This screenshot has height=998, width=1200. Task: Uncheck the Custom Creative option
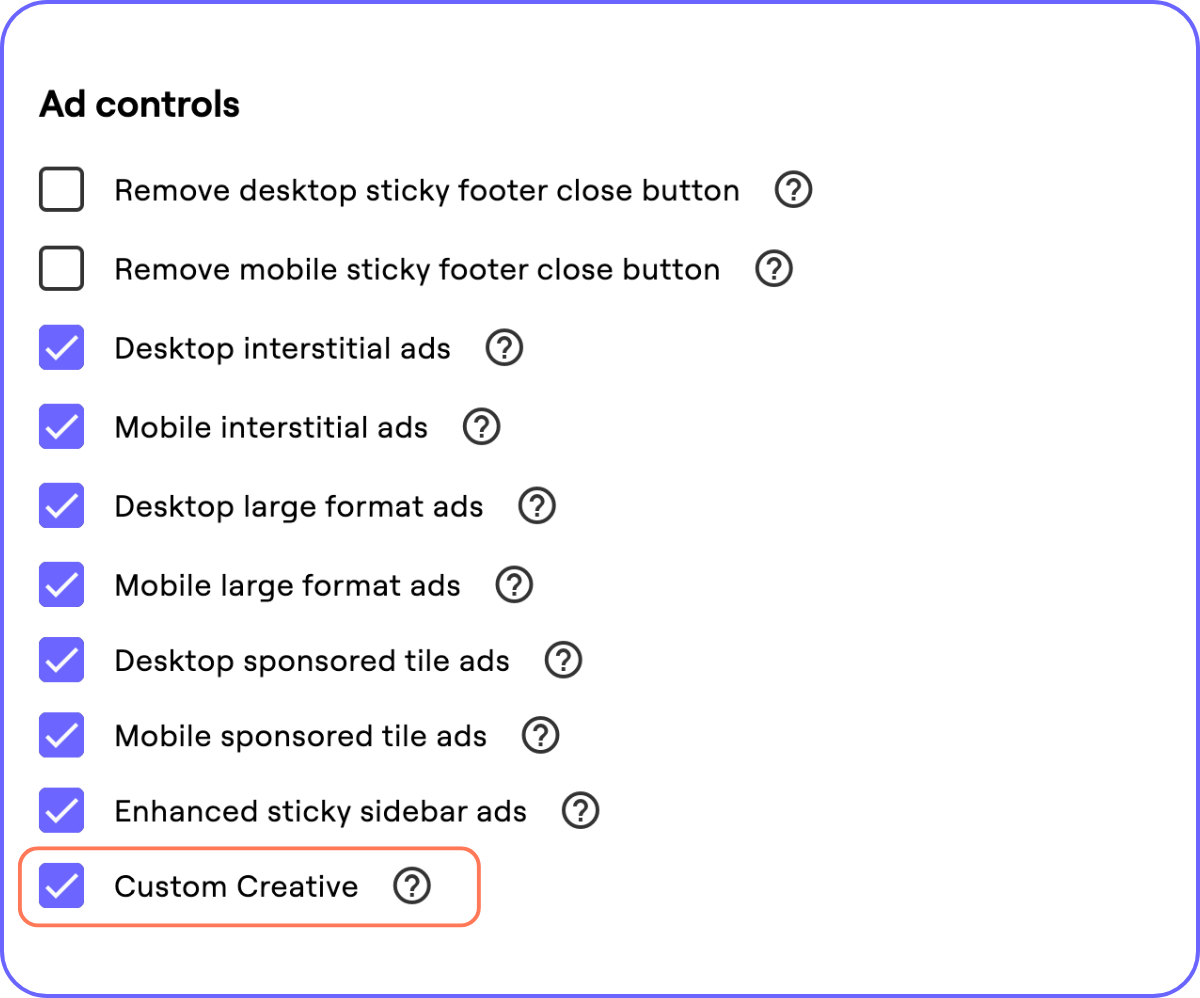coord(61,886)
